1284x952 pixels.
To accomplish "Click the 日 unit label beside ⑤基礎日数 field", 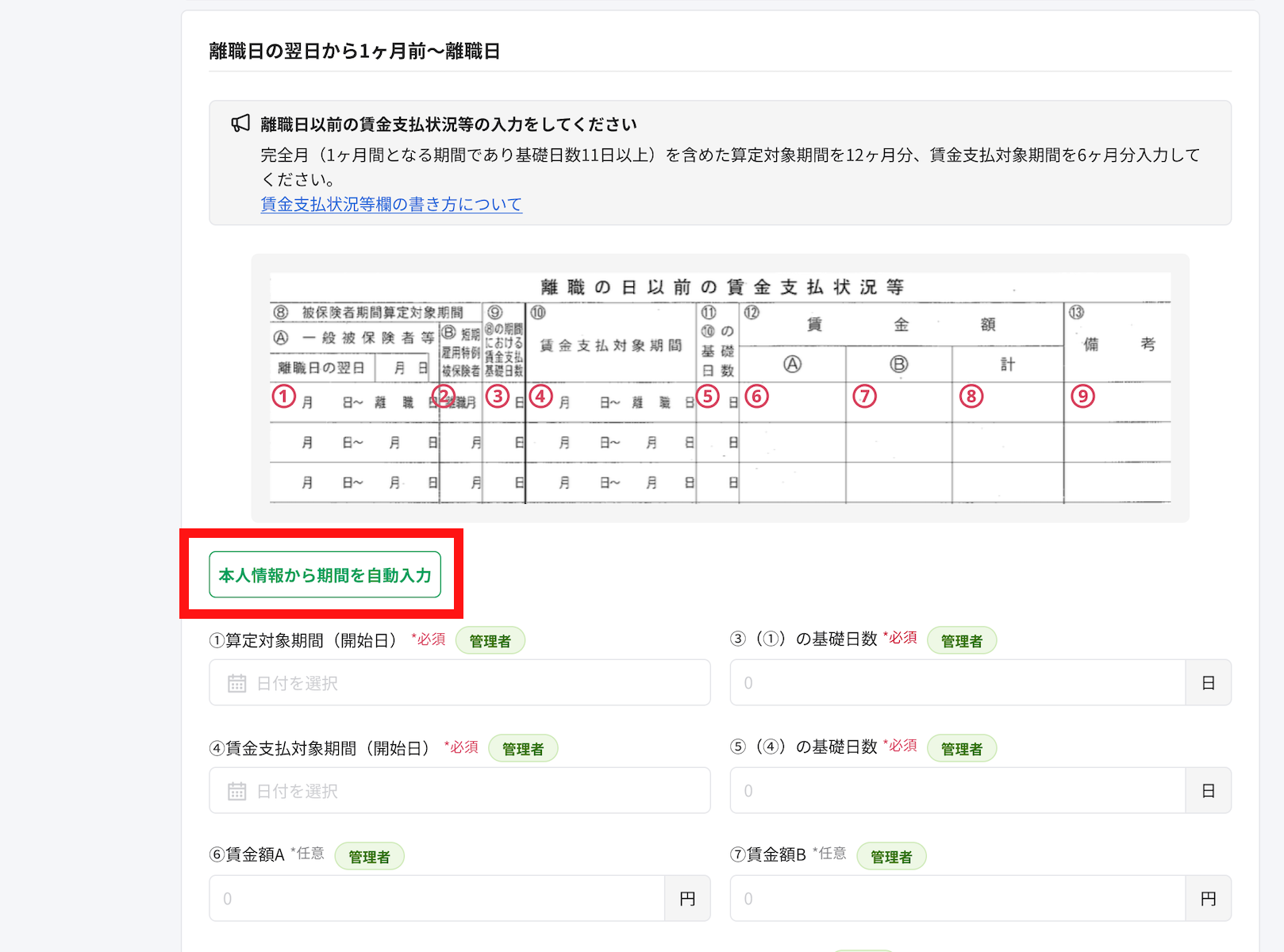I will [x=1208, y=790].
